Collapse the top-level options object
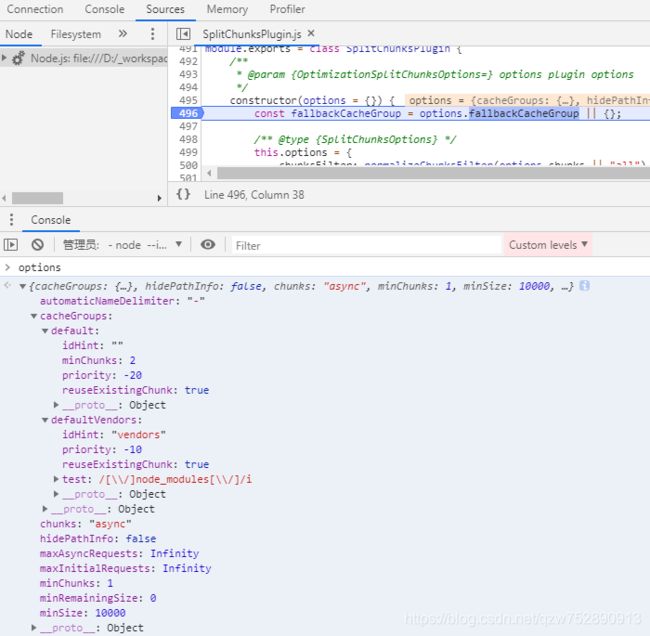 coord(23,286)
